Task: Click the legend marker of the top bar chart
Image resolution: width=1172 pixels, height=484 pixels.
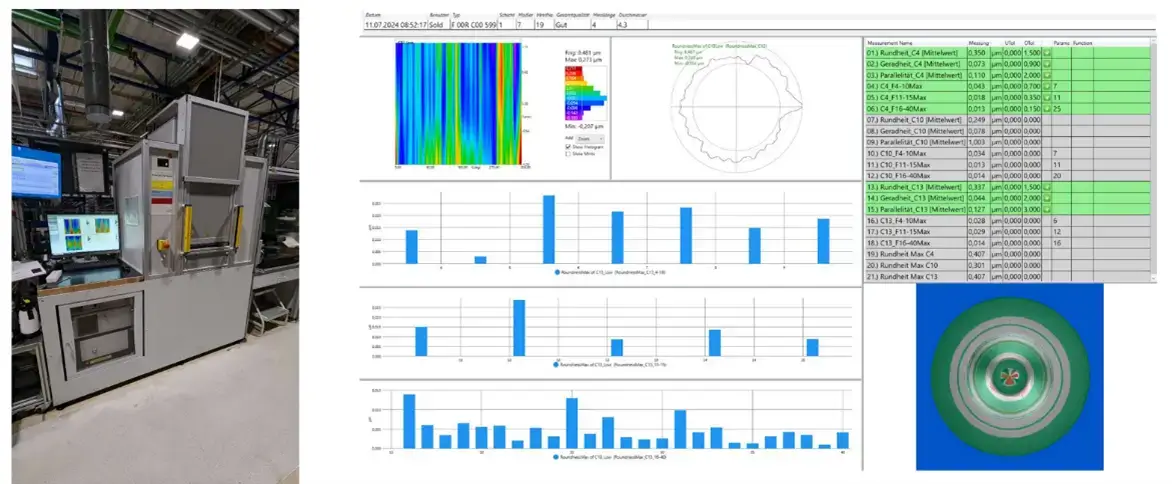Action: click(558, 273)
